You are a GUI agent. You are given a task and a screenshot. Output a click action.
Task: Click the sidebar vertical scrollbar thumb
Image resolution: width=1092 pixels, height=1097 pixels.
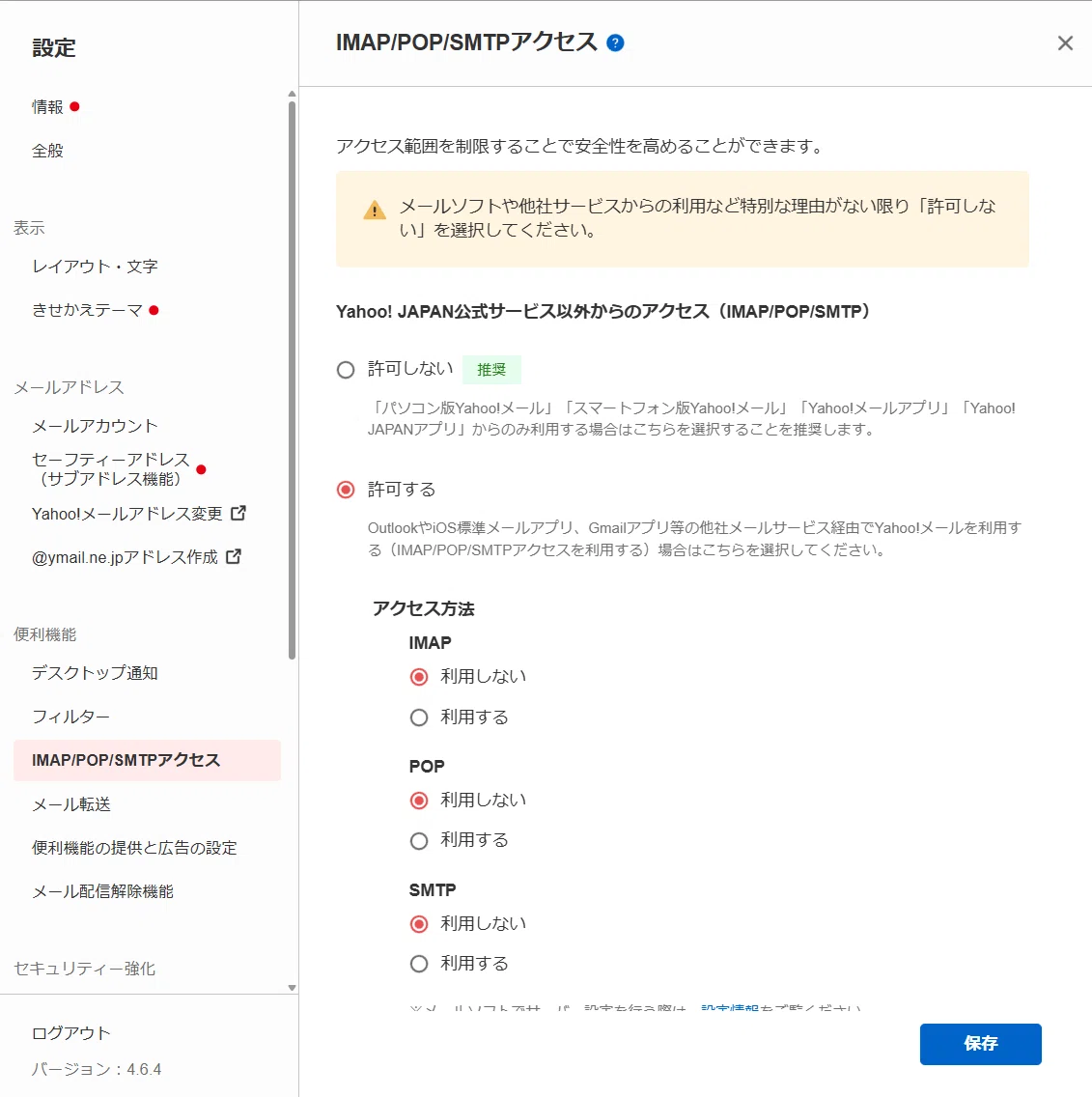point(292,380)
